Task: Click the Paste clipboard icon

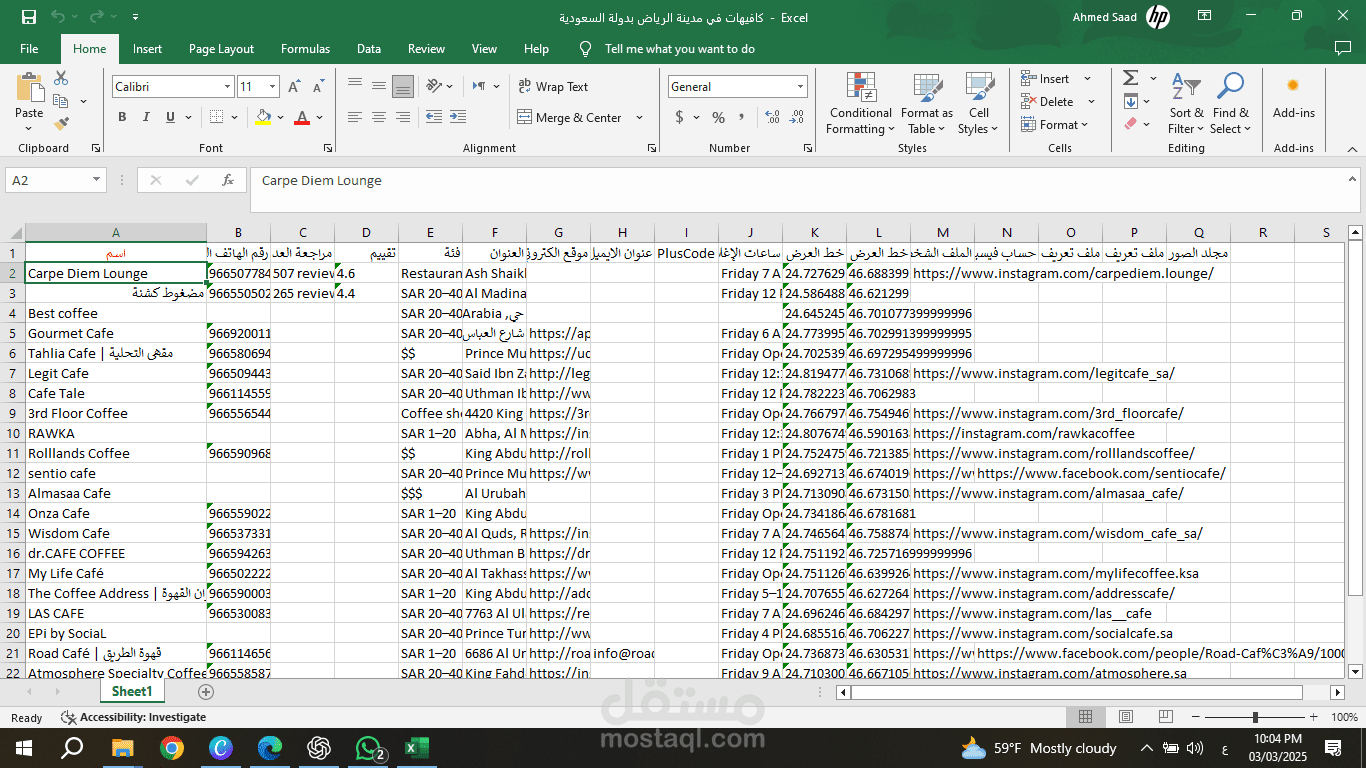Action: [x=29, y=90]
